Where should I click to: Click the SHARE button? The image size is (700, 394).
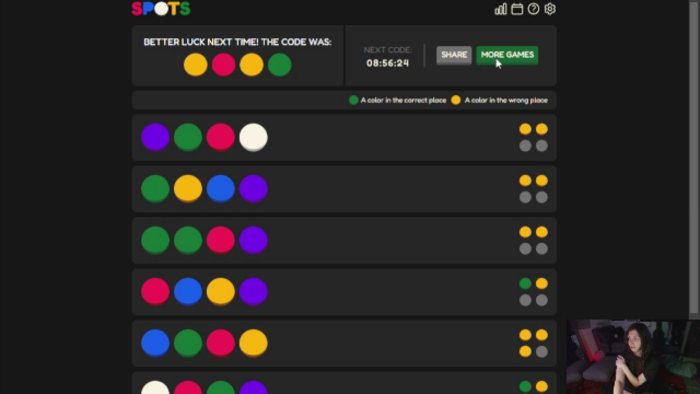(454, 55)
